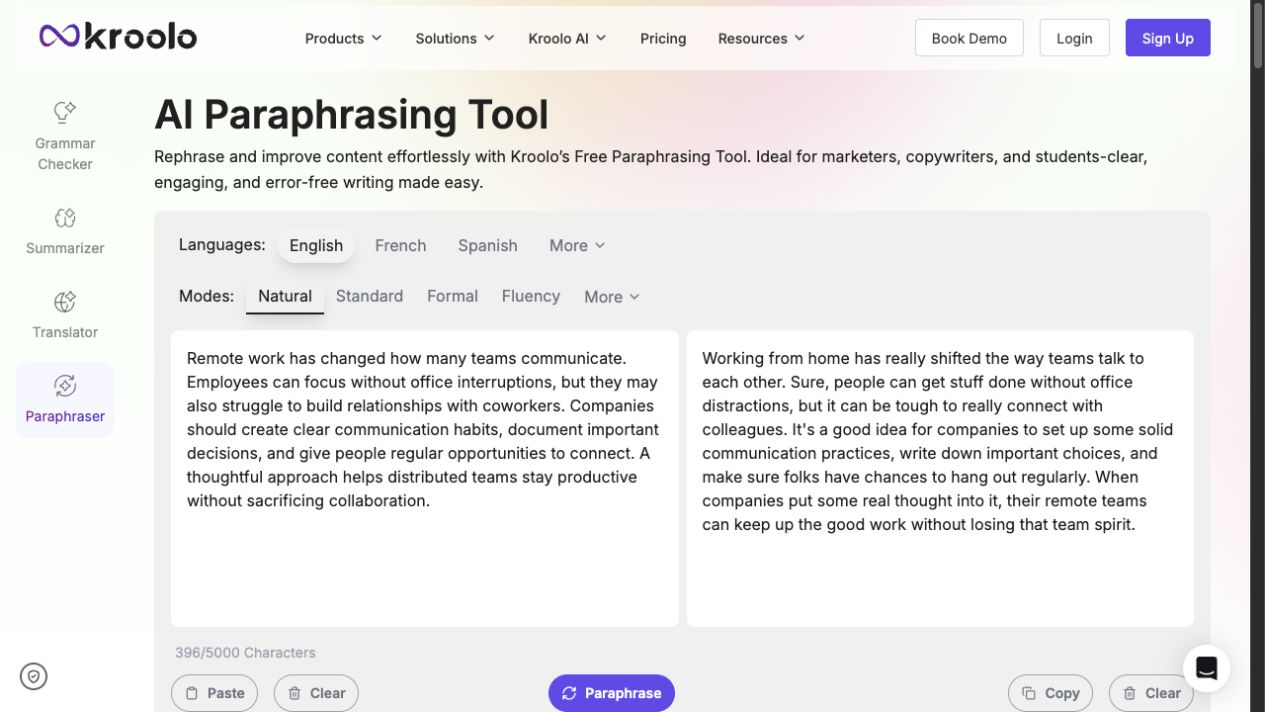Image resolution: width=1265 pixels, height=712 pixels.
Task: Click the Sign Up button
Action: pyautogui.click(x=1167, y=38)
